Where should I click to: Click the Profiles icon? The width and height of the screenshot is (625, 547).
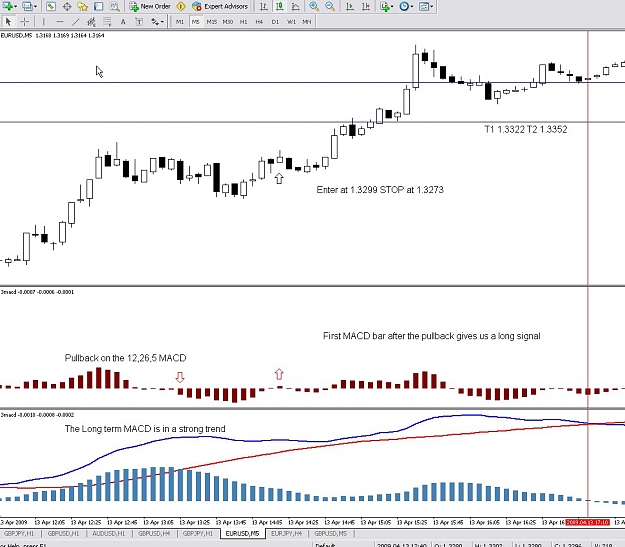point(27,6)
